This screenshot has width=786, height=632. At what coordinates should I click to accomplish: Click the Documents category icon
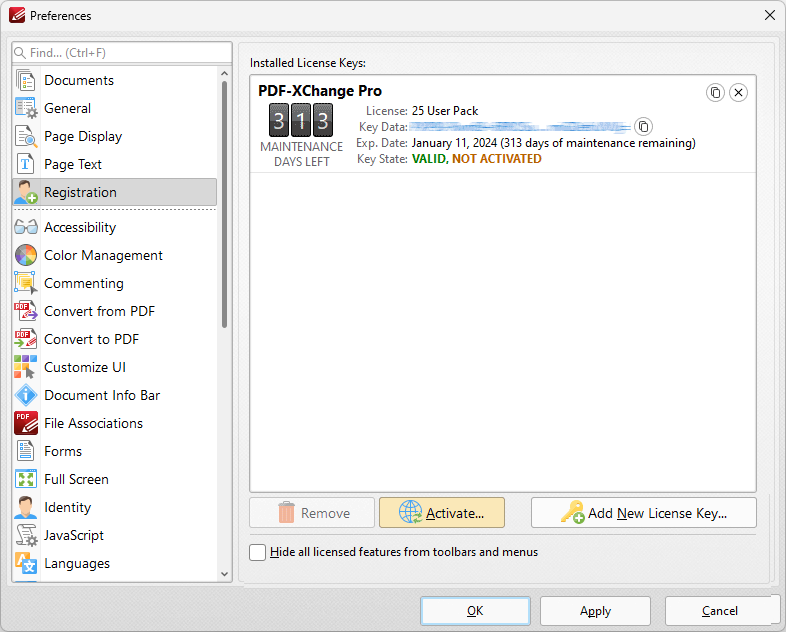click(x=26, y=80)
